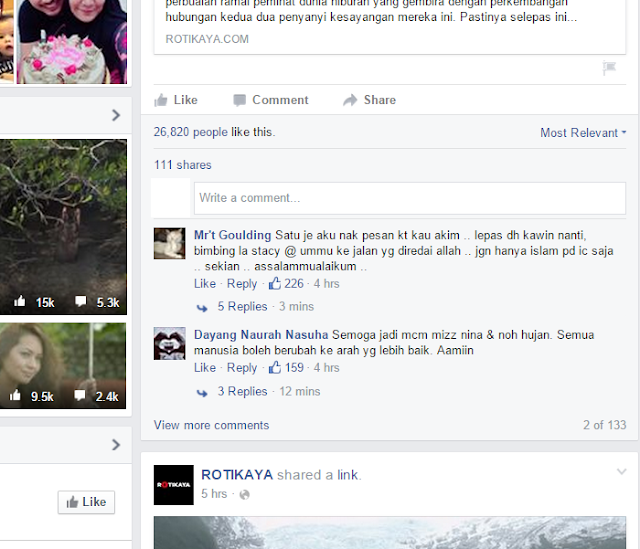Open the post options chevron on ROTIKAYA post
640x549 pixels.
(x=621, y=472)
